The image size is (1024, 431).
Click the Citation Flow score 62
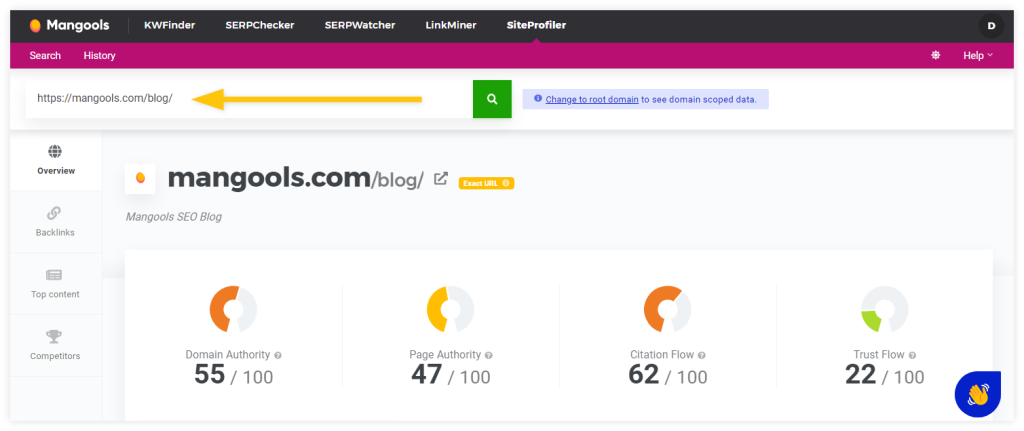click(644, 375)
